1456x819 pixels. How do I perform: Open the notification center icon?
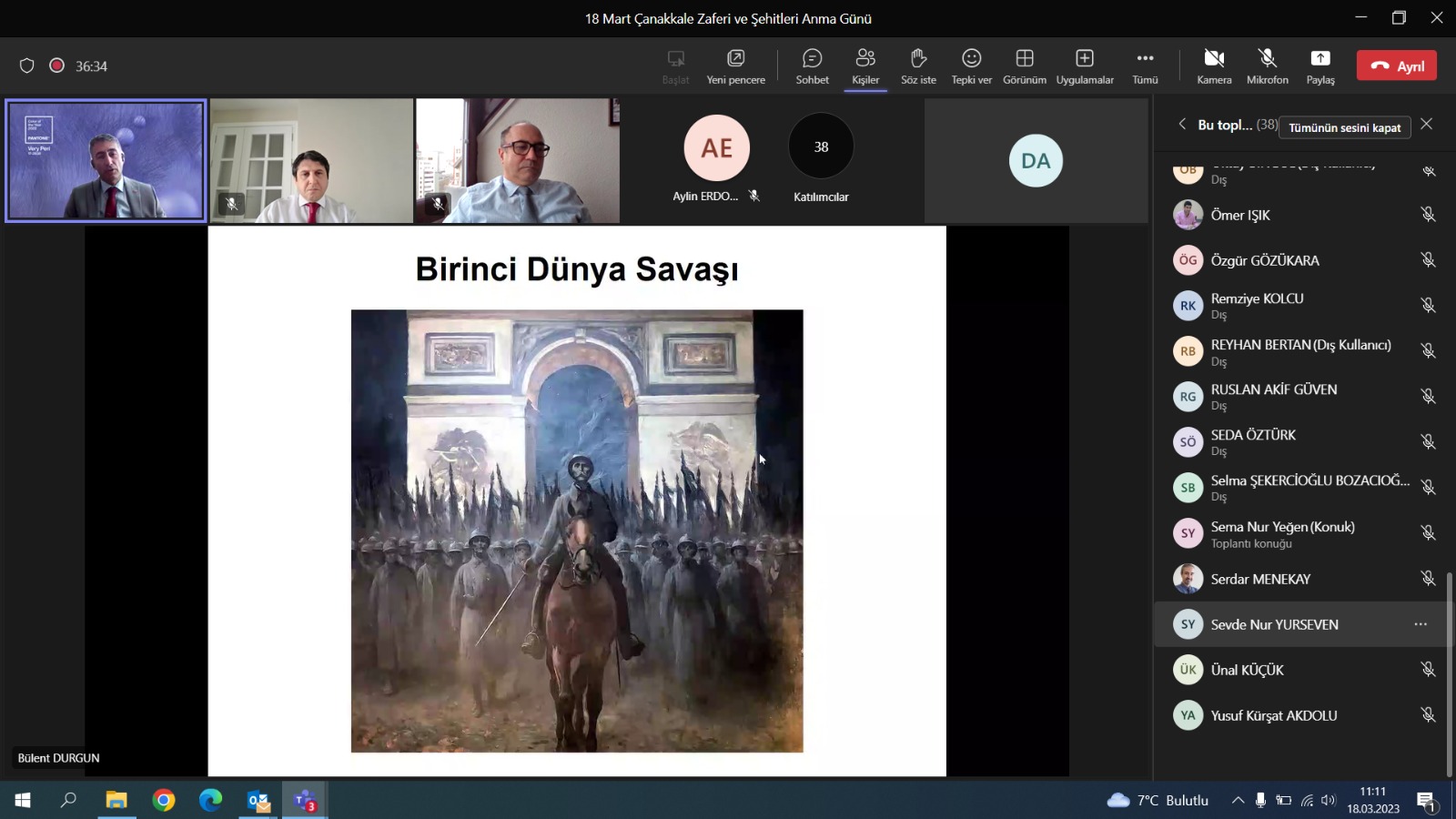[x=1427, y=801]
